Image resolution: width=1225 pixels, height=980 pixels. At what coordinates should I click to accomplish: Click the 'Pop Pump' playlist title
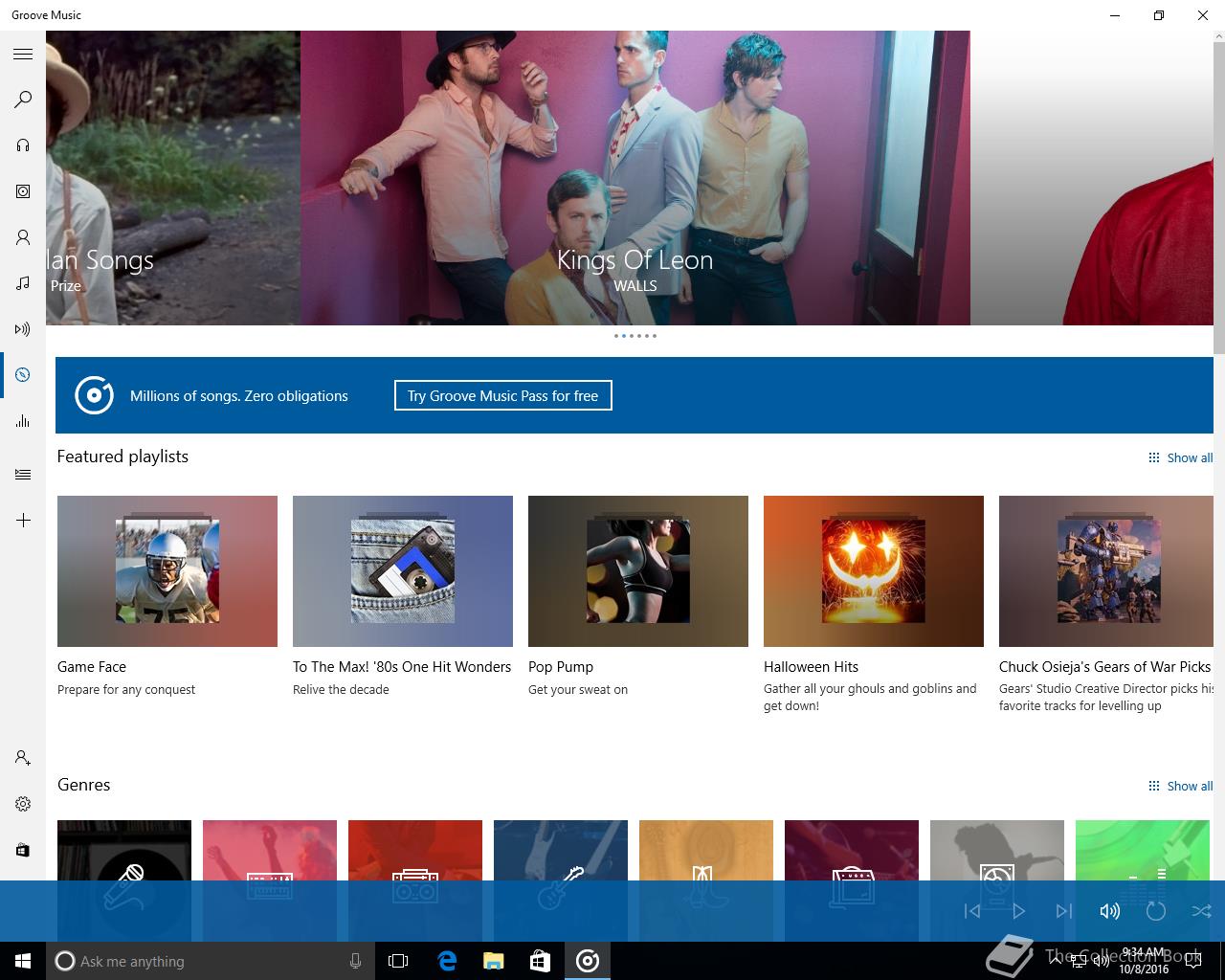pos(561,667)
